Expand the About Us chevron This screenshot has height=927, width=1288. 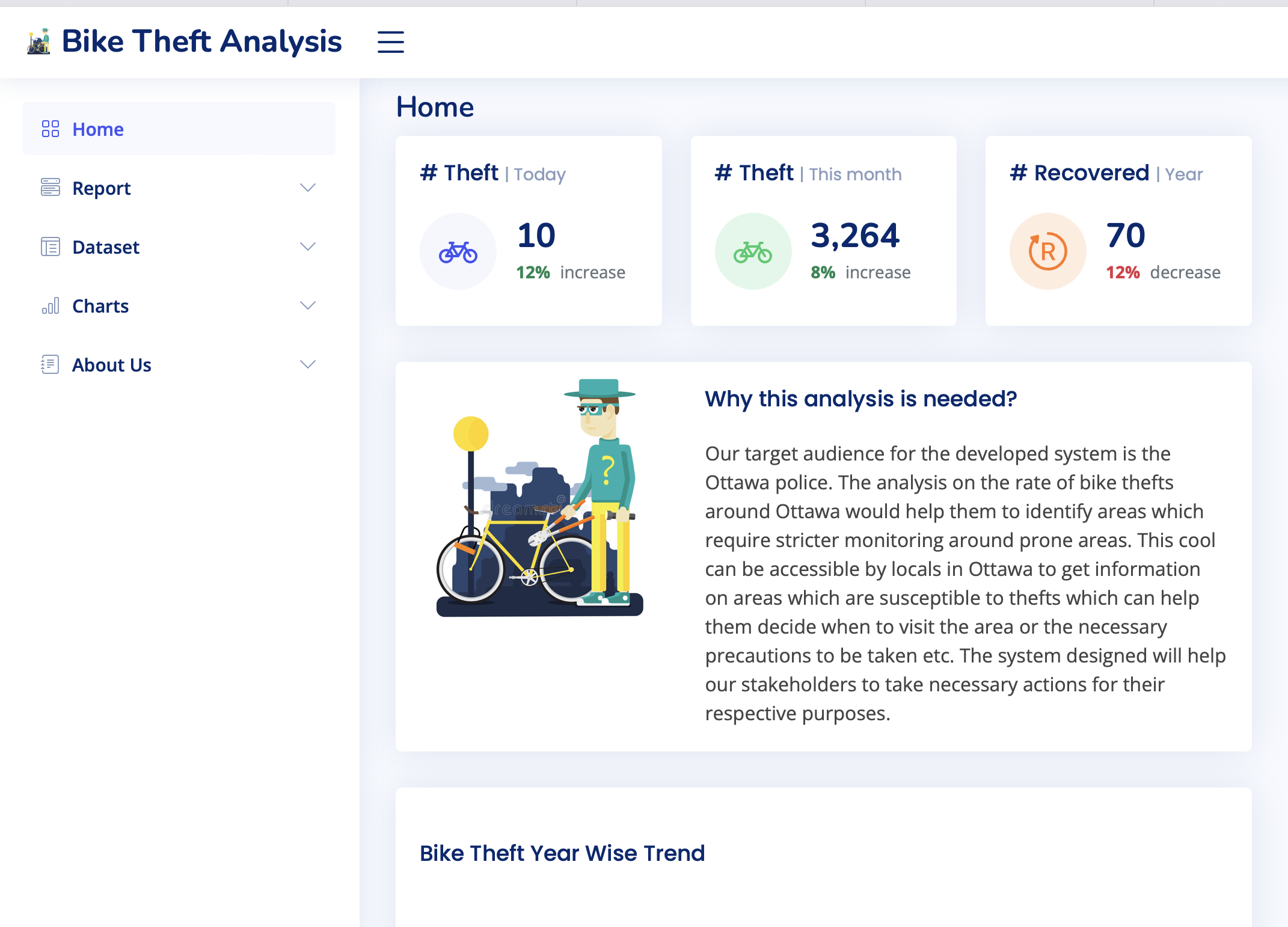coord(308,364)
